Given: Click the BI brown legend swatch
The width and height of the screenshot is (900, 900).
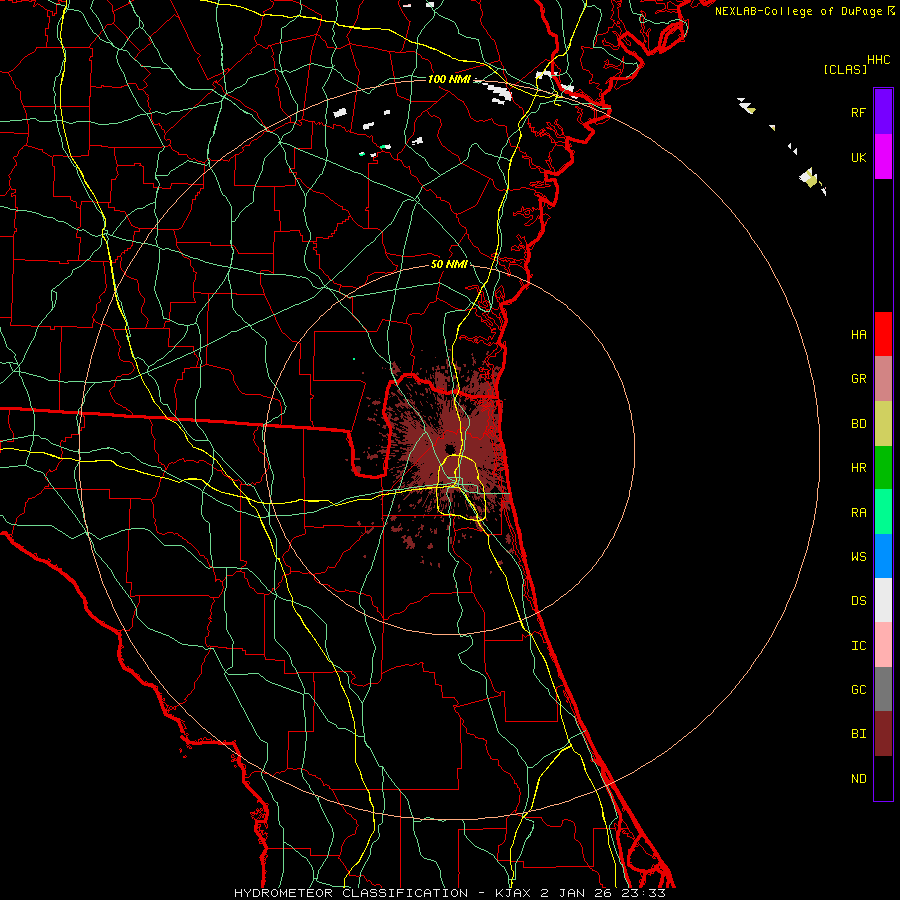Looking at the screenshot, I should [883, 734].
